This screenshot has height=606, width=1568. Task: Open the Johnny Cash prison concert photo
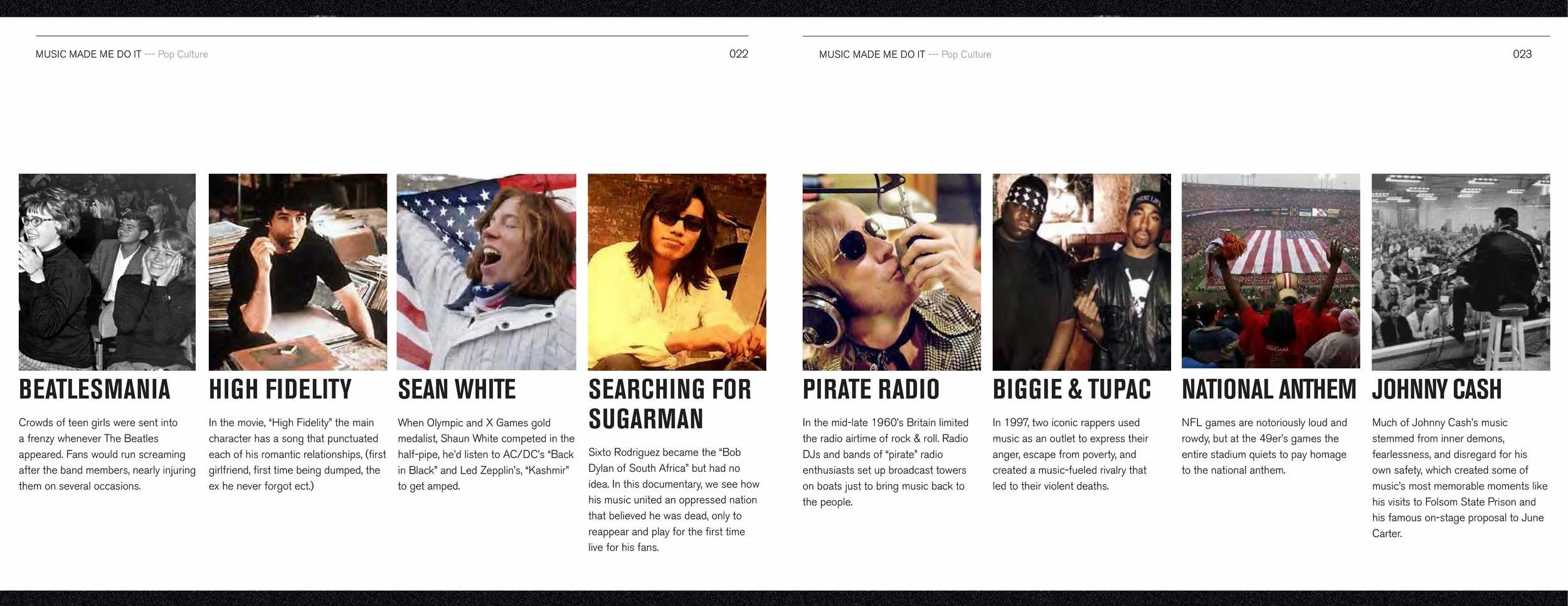(x=1461, y=272)
